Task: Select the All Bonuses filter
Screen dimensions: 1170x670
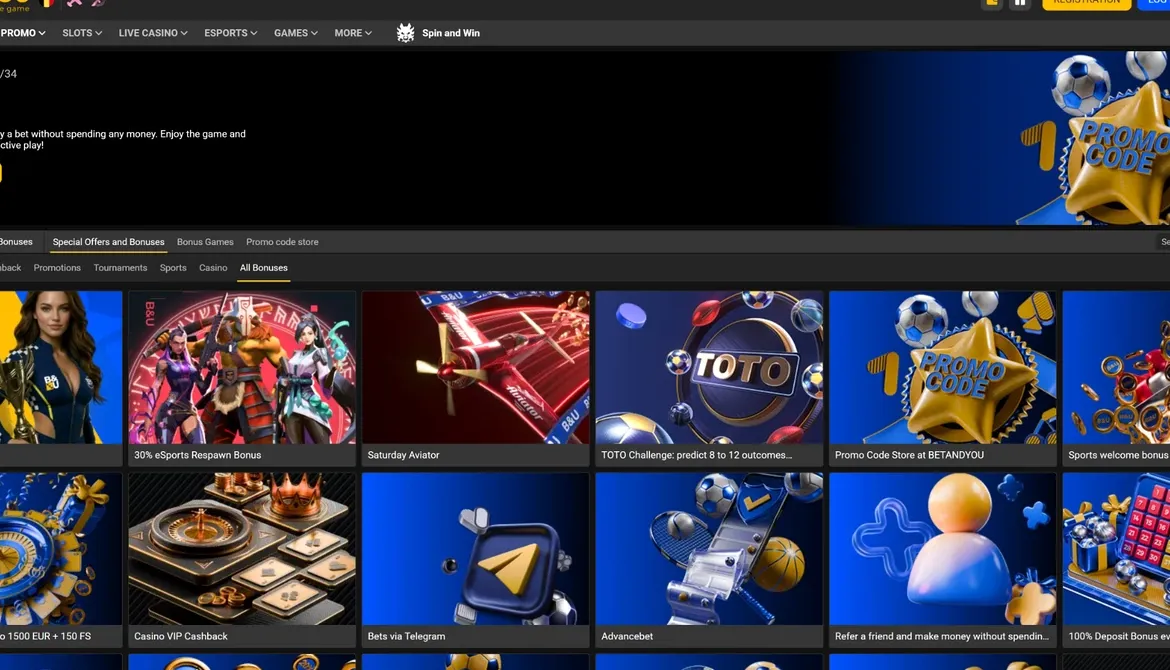Action: pyautogui.click(x=263, y=268)
